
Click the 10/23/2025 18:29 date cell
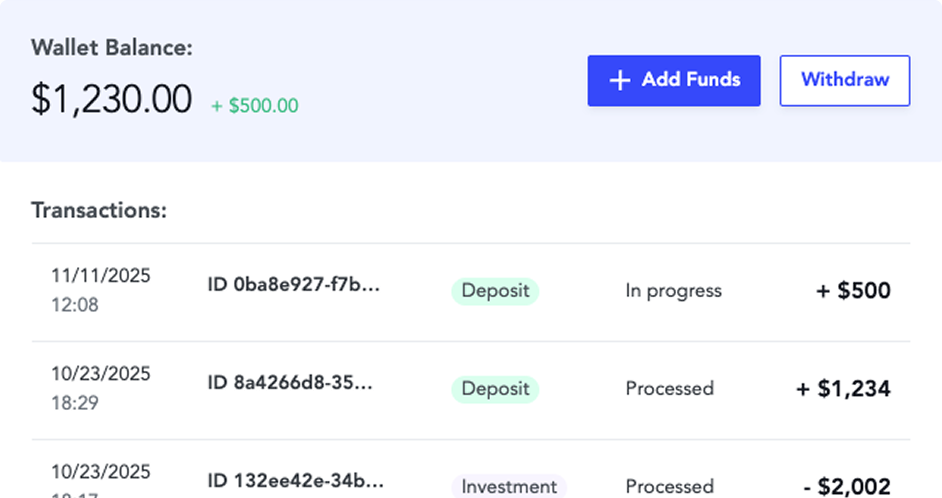coord(100,387)
